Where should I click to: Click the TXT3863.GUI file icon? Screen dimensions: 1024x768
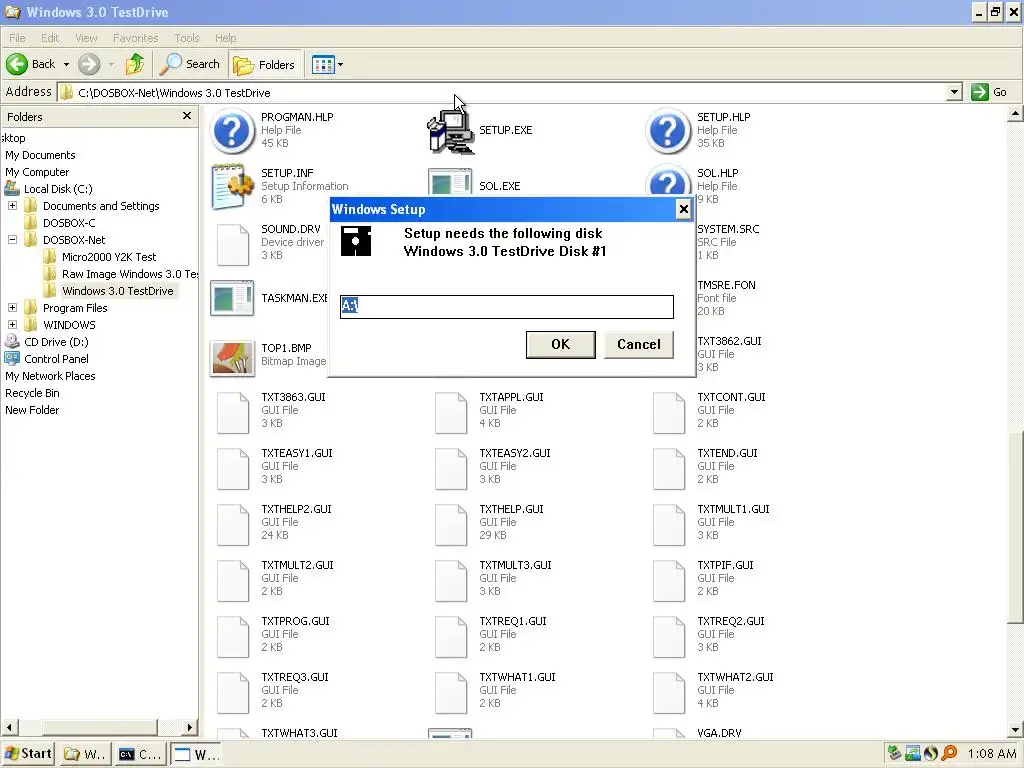233,412
